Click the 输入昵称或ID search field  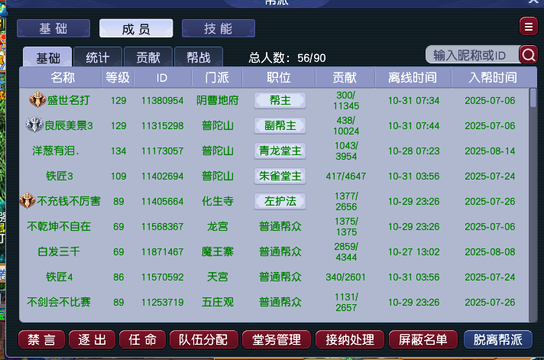pyautogui.click(x=473, y=55)
